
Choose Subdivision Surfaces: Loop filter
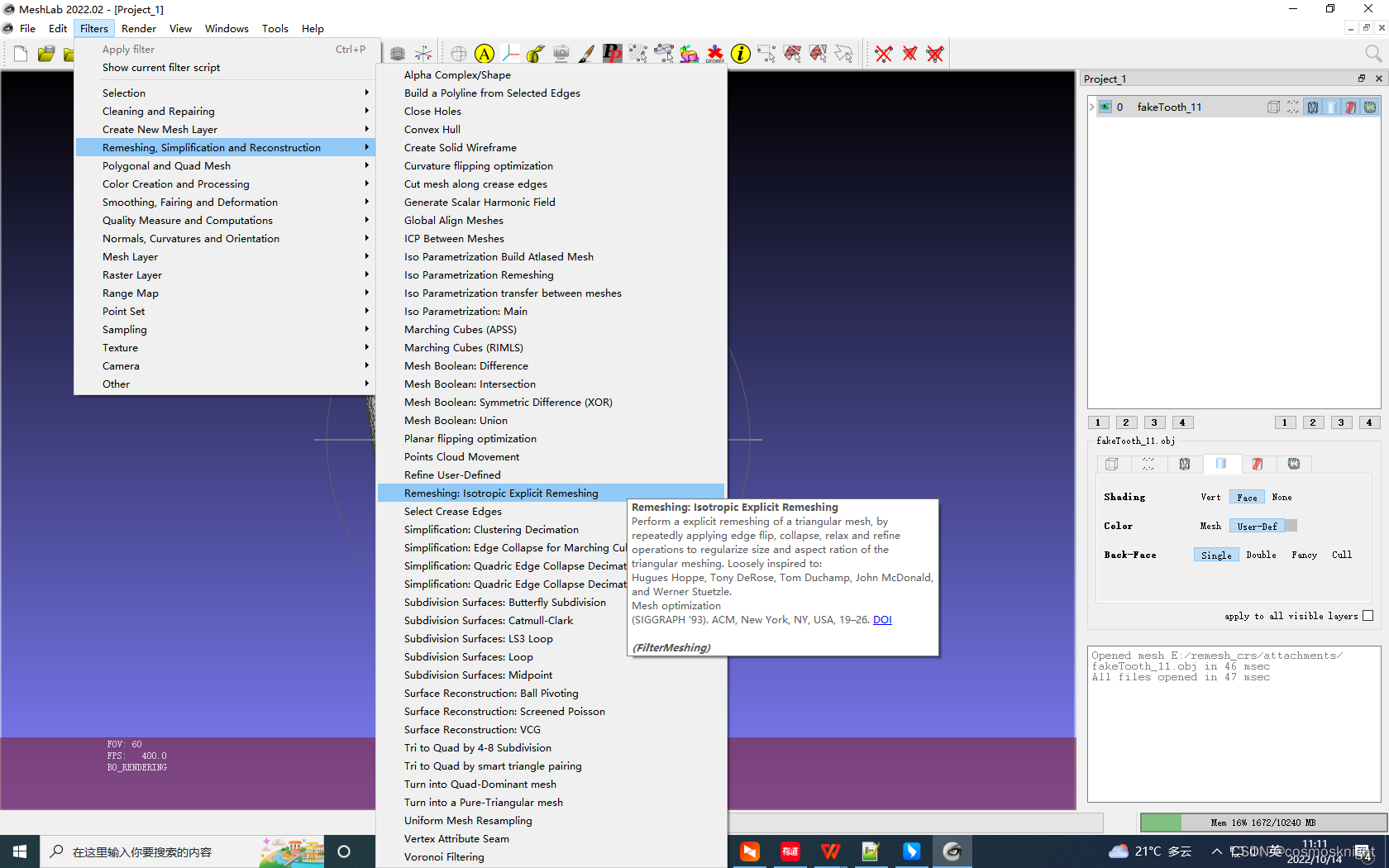551,656
